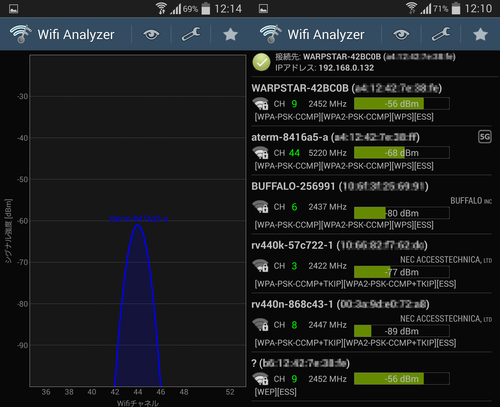Tap the green channel number 8
The image size is (500, 407).
pyautogui.click(x=294, y=325)
